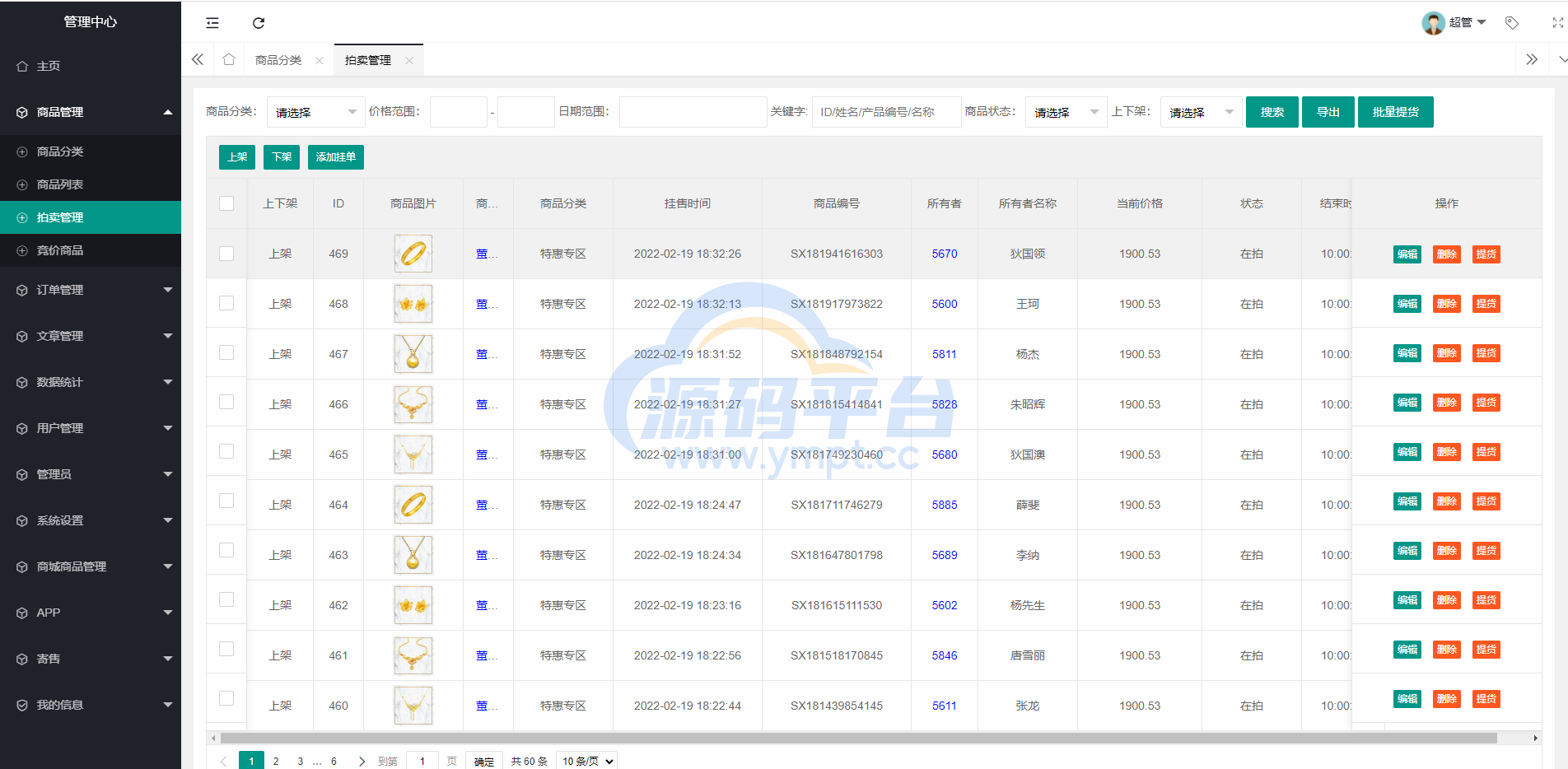
Task: Expand the 订单管理 sidebar menu
Action: (x=91, y=290)
